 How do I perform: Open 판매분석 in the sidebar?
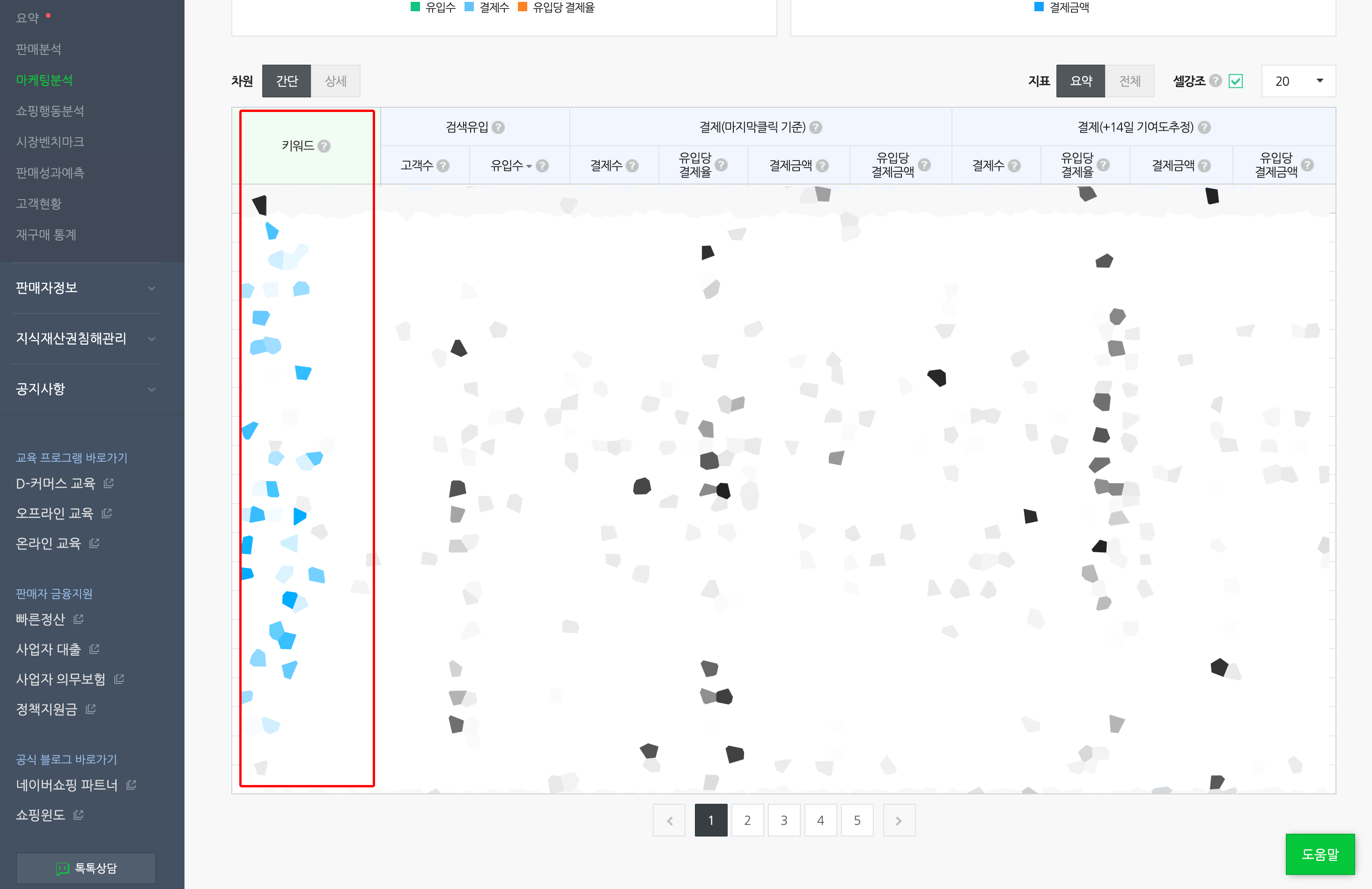38,49
